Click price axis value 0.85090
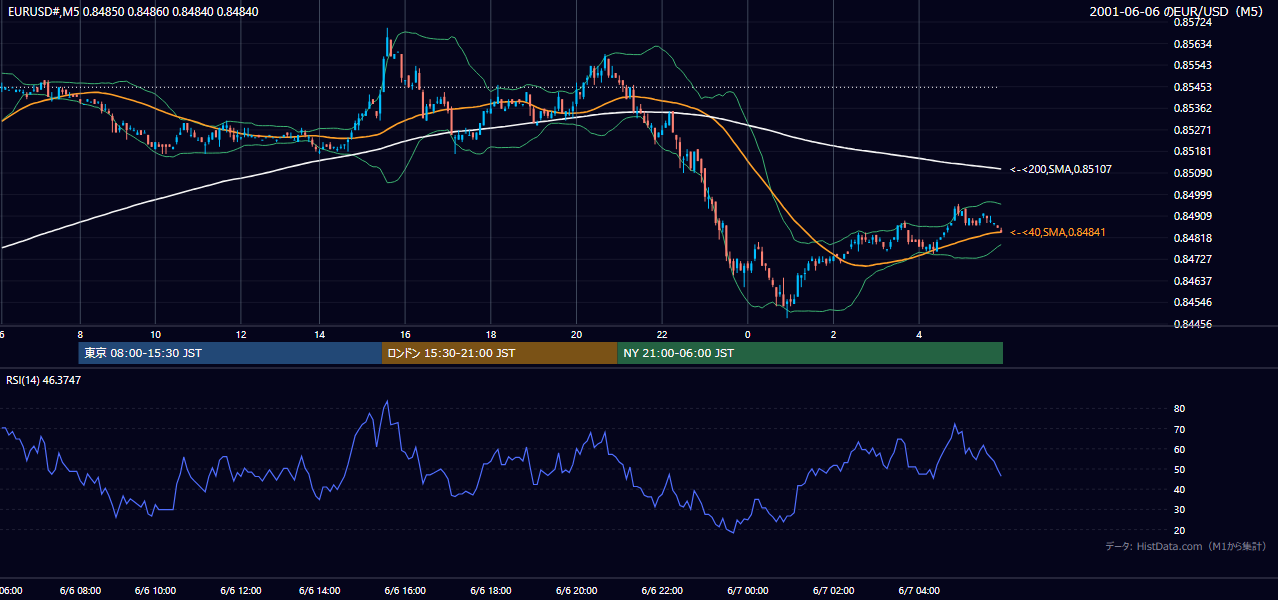The height and width of the screenshot is (600, 1278). tap(1192, 173)
